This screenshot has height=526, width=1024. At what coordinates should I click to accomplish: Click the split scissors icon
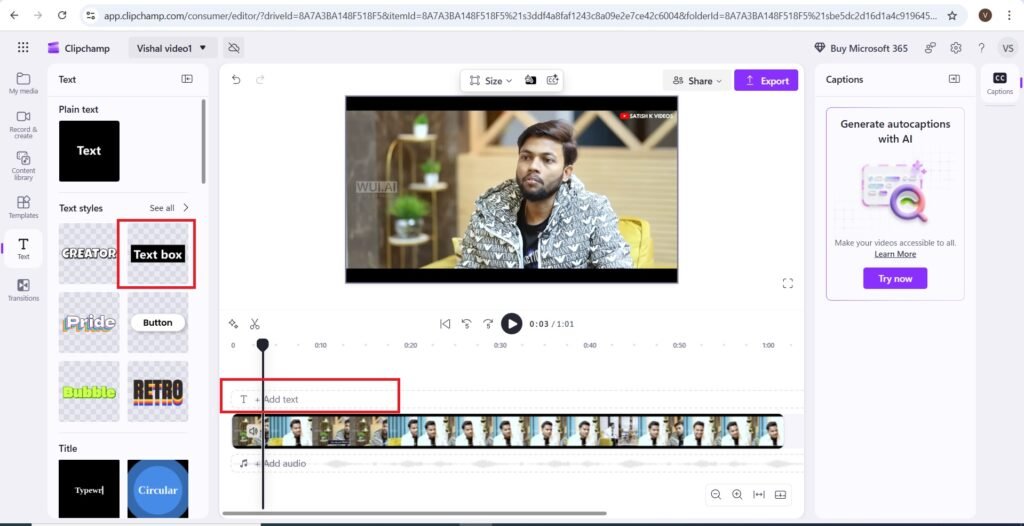tap(255, 324)
